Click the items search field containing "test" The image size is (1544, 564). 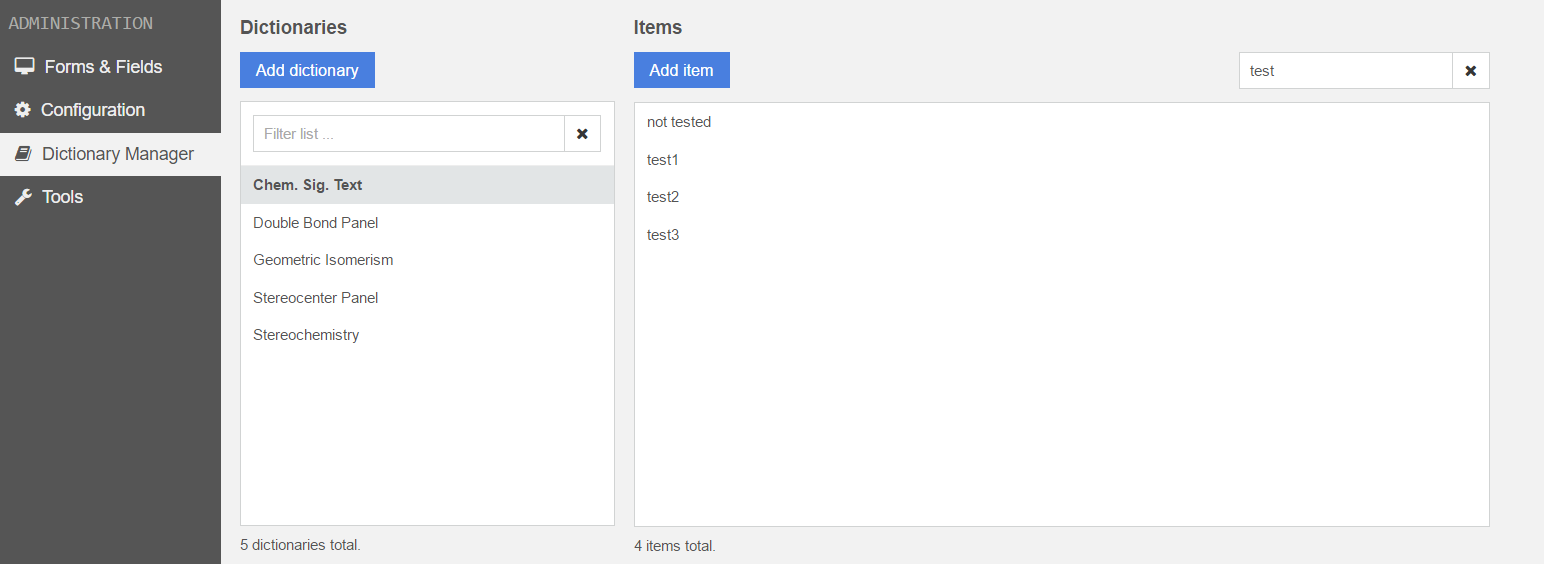[1345, 71]
